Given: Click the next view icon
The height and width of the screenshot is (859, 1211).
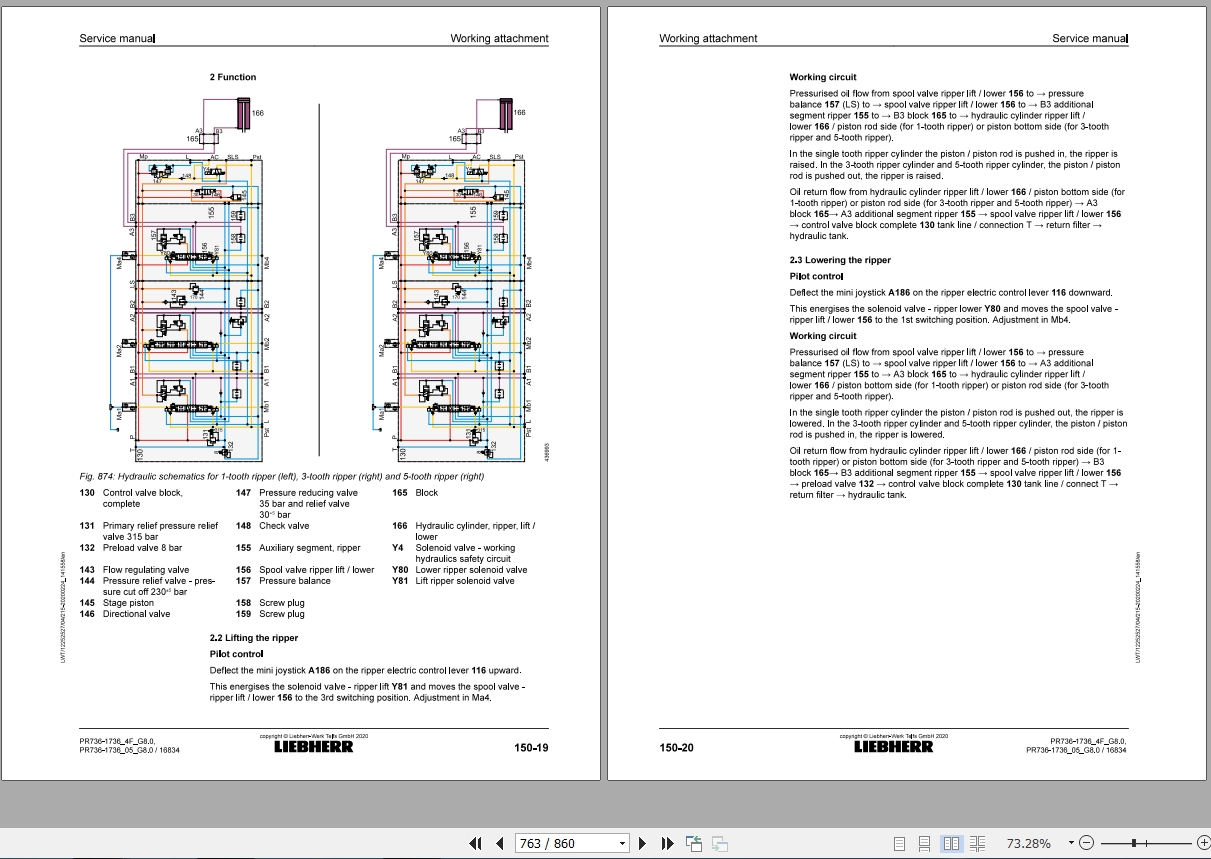Looking at the screenshot, I should pyautogui.click(x=719, y=843).
